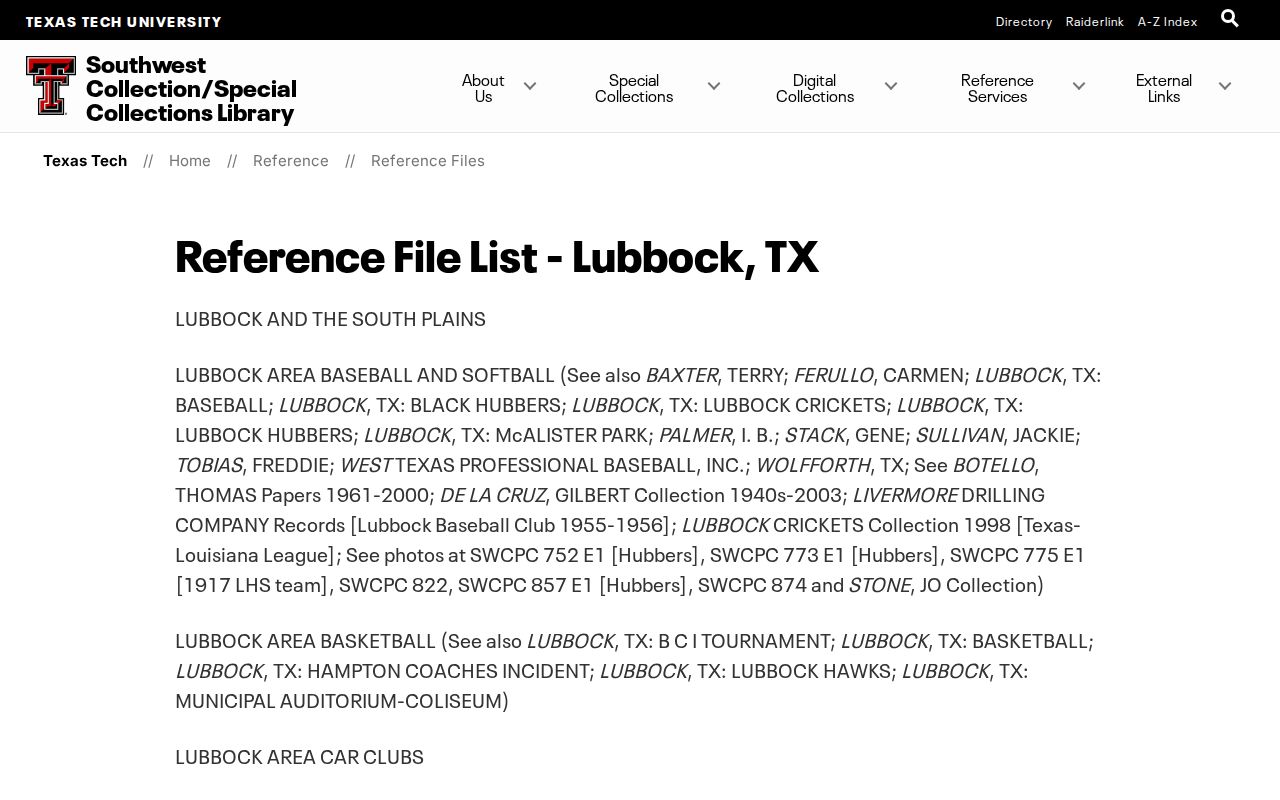The height and width of the screenshot is (800, 1280).
Task: Click the italic WOLFFORTH cross-reference
Action: [x=813, y=464]
